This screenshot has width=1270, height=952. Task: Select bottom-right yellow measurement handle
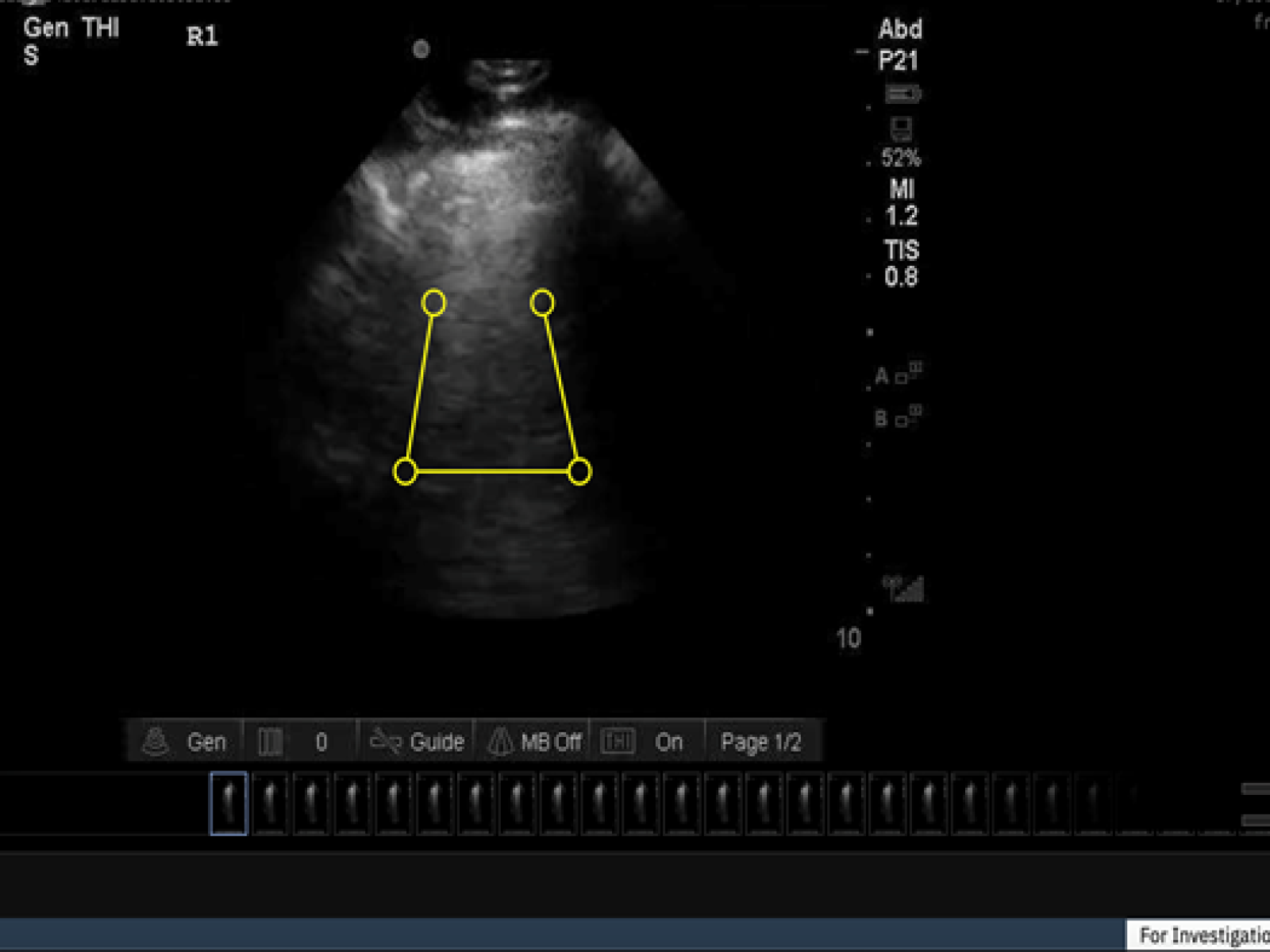[x=579, y=471]
